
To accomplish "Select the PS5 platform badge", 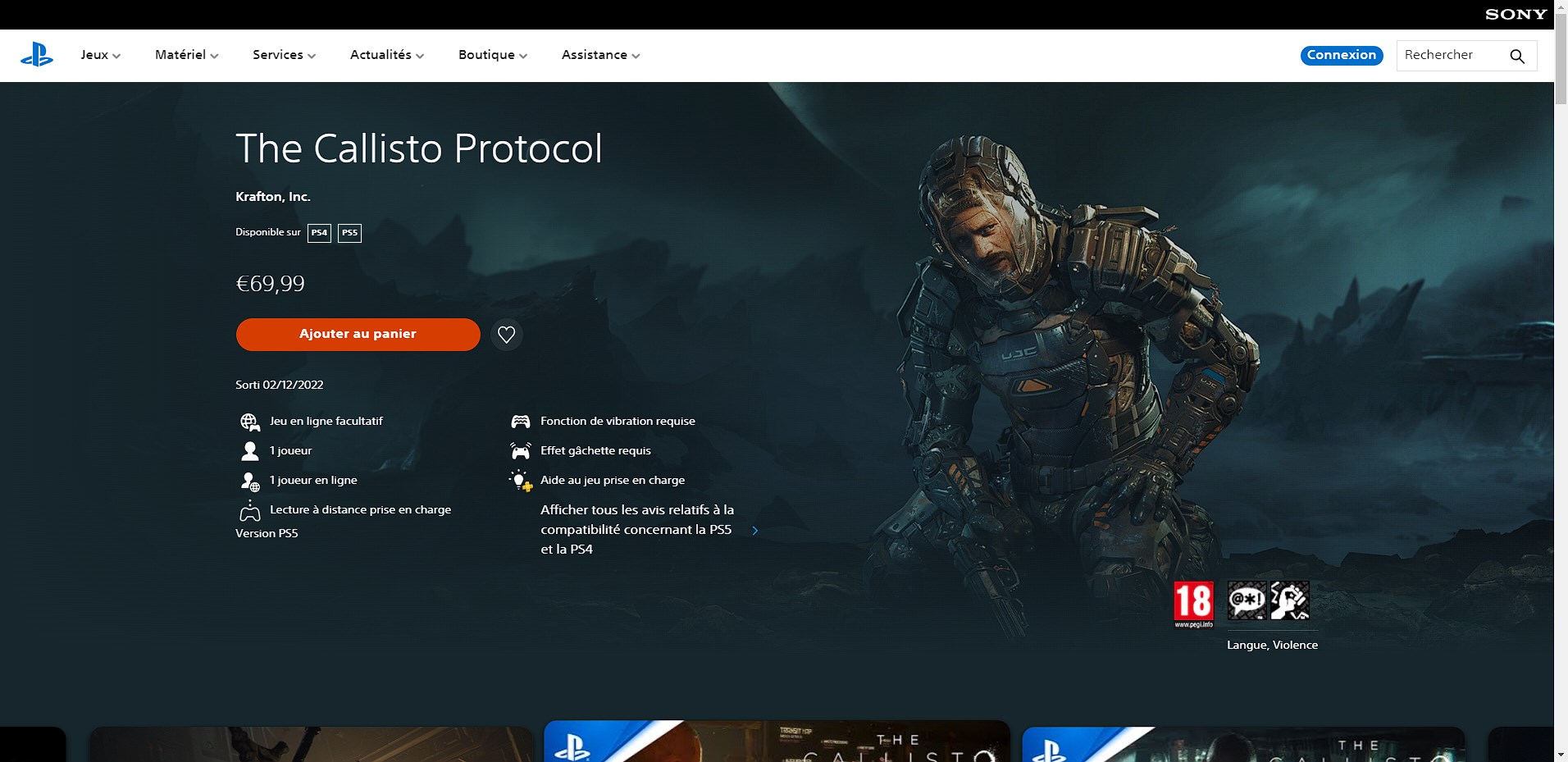I will coord(349,233).
